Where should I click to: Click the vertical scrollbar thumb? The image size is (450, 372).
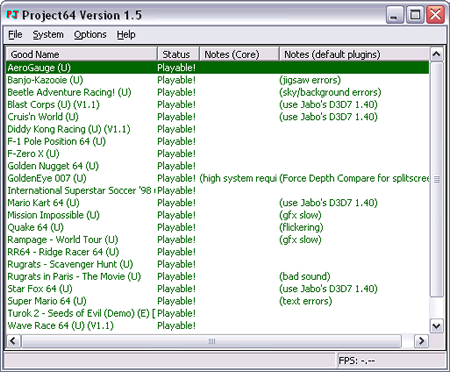436,179
